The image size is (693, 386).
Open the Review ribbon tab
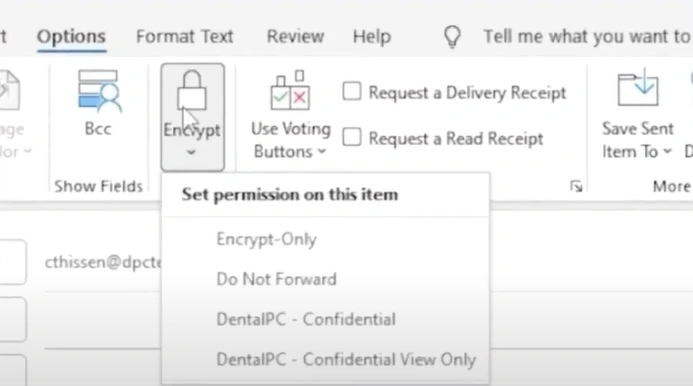click(x=295, y=37)
